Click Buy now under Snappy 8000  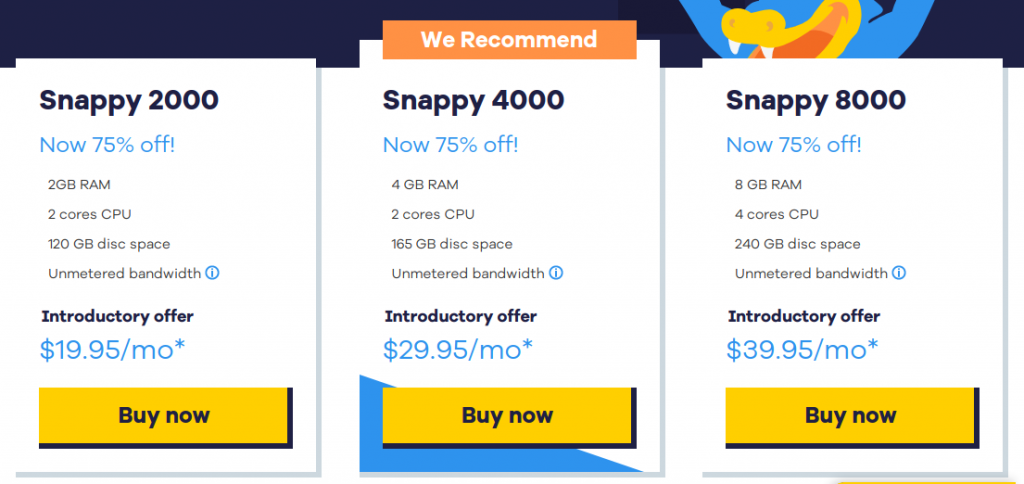850,415
